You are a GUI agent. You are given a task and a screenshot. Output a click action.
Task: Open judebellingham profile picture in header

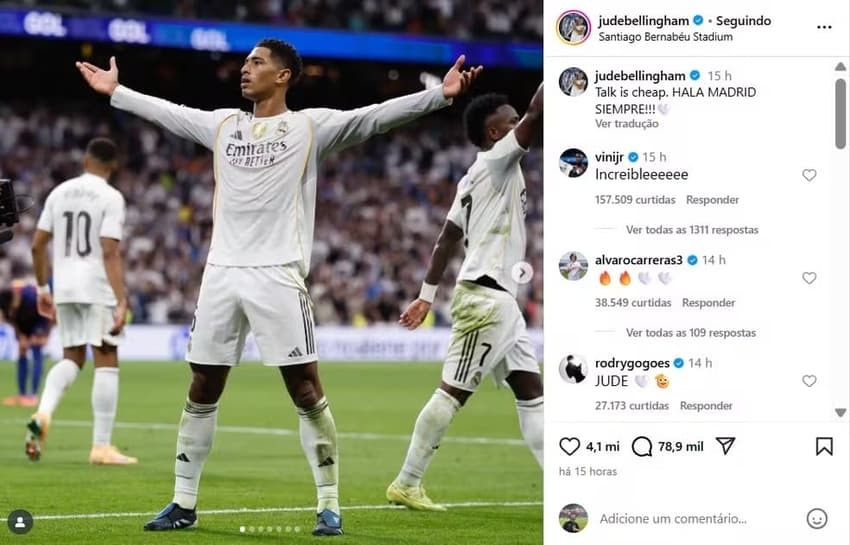tap(574, 27)
